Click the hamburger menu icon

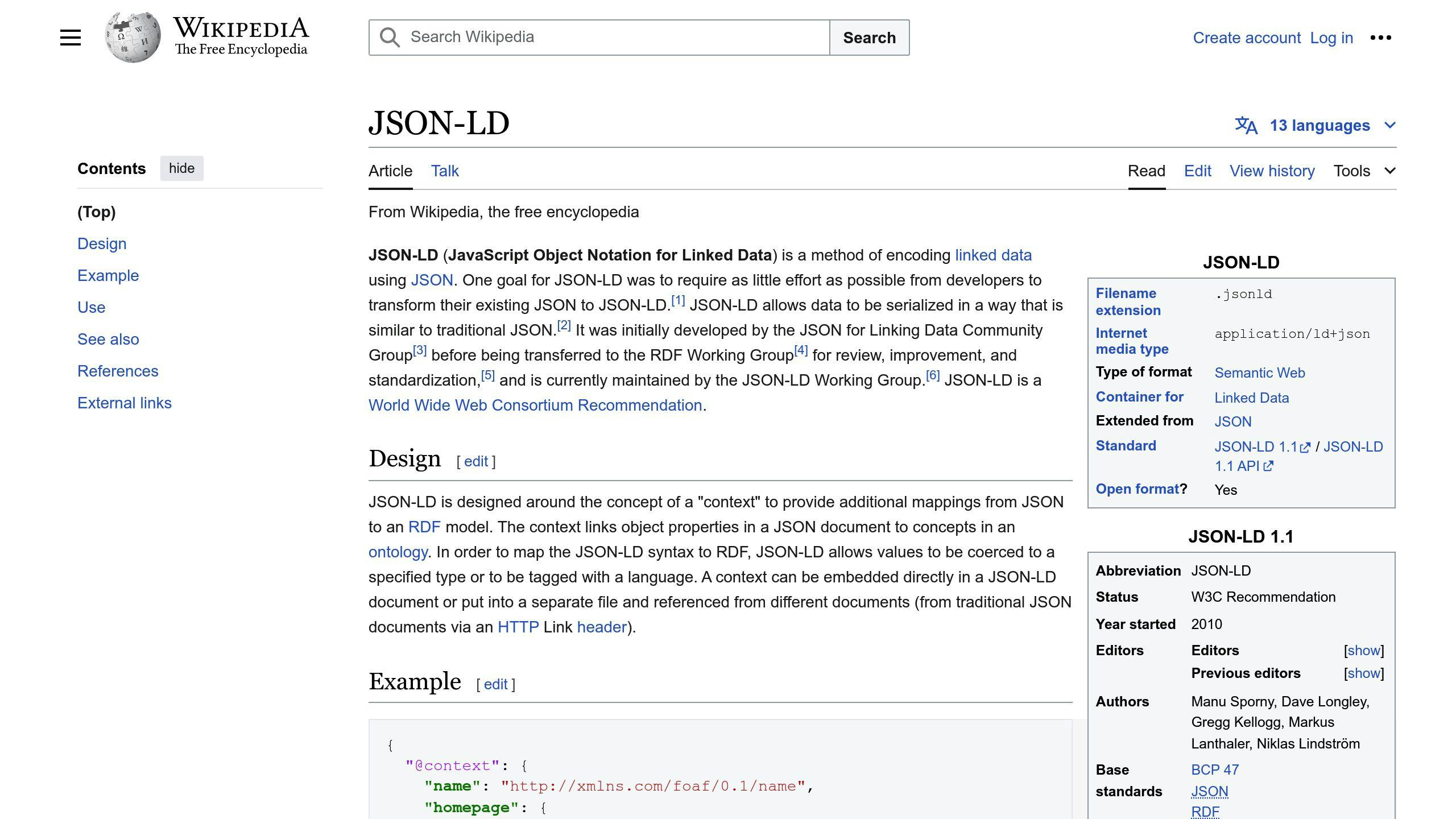69,37
